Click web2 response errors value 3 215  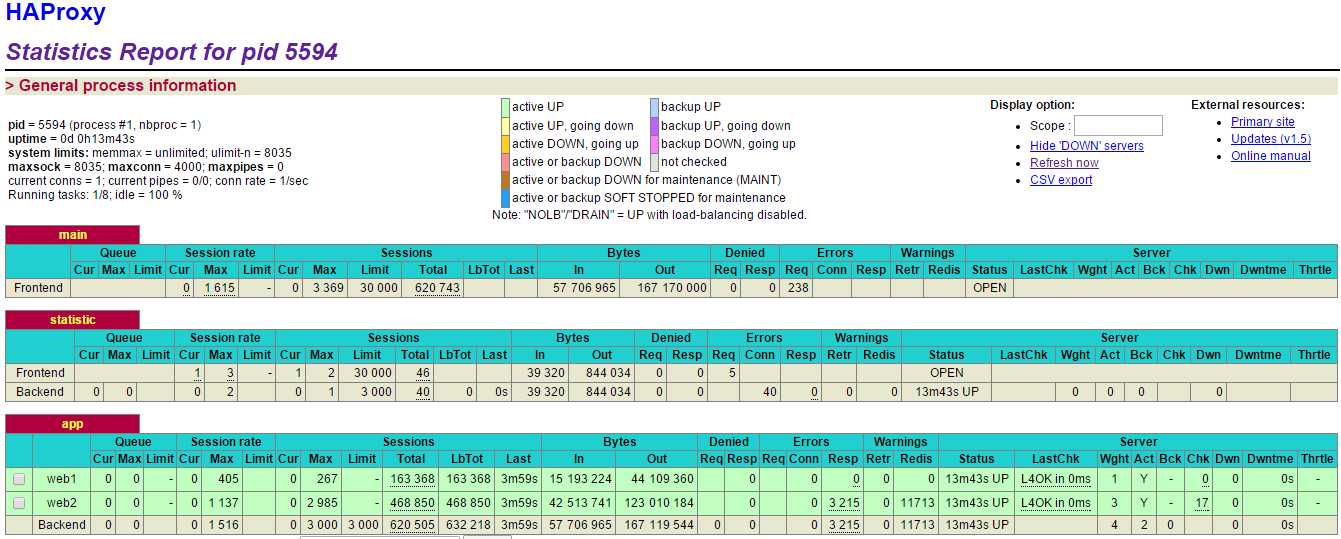tap(845, 503)
